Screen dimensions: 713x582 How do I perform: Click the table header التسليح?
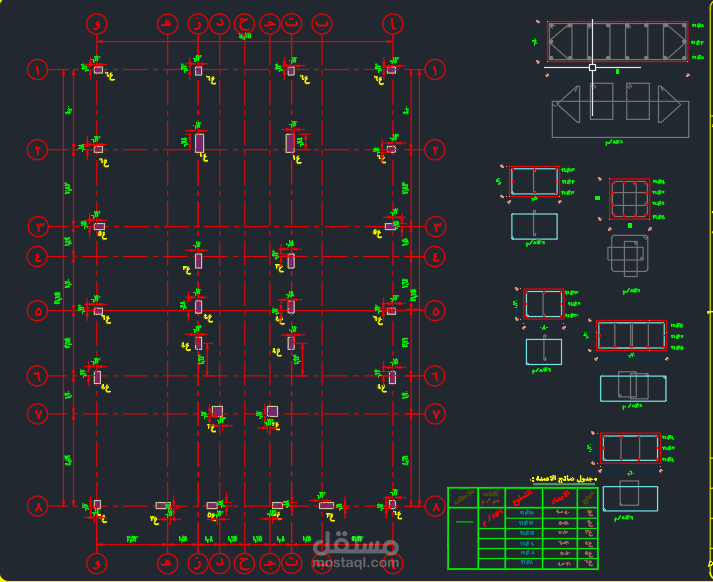coord(523,497)
